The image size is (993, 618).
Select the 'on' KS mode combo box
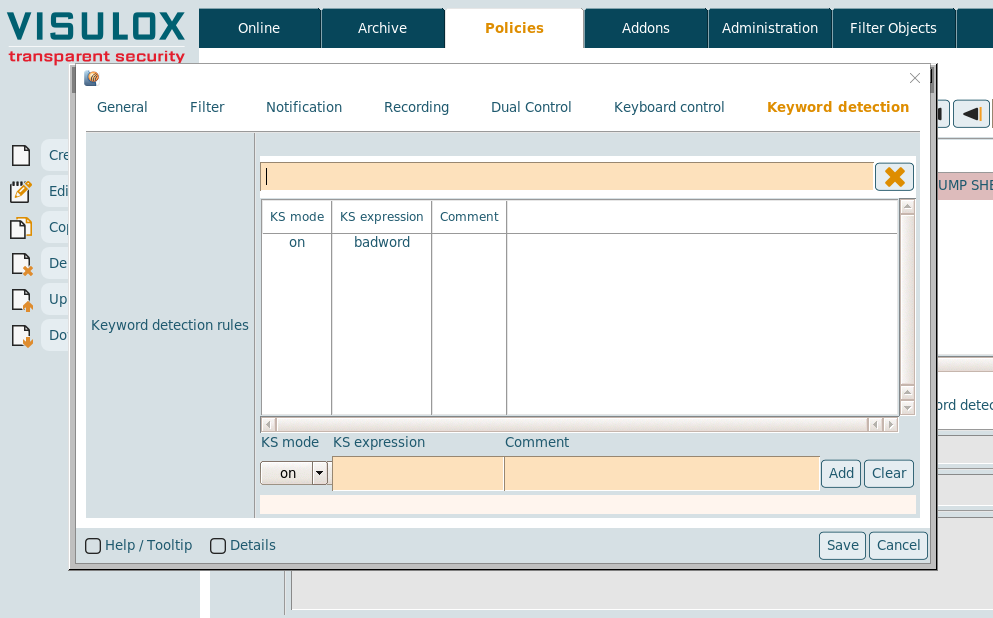click(x=287, y=473)
